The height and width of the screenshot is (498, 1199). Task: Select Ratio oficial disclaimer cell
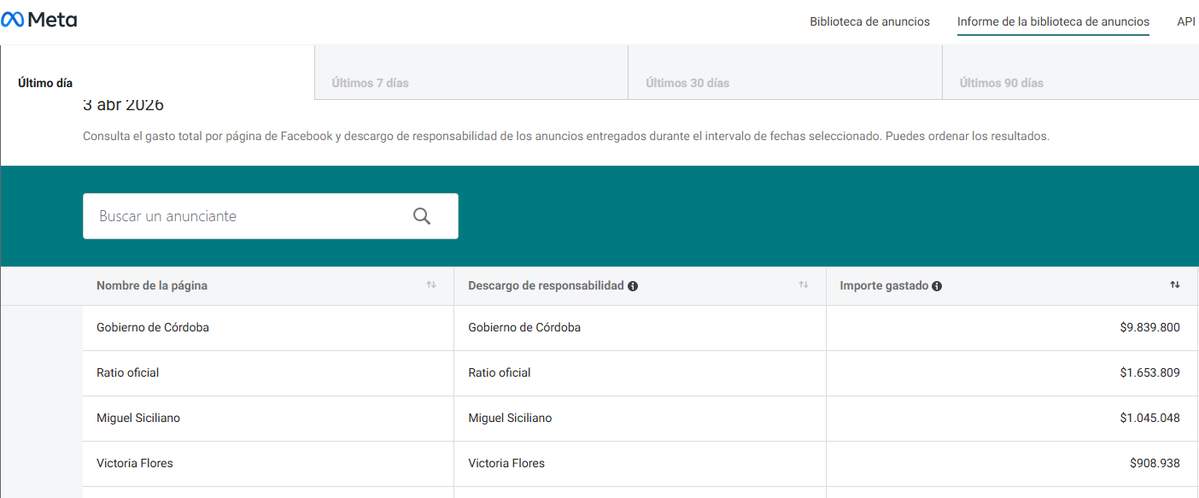point(640,373)
